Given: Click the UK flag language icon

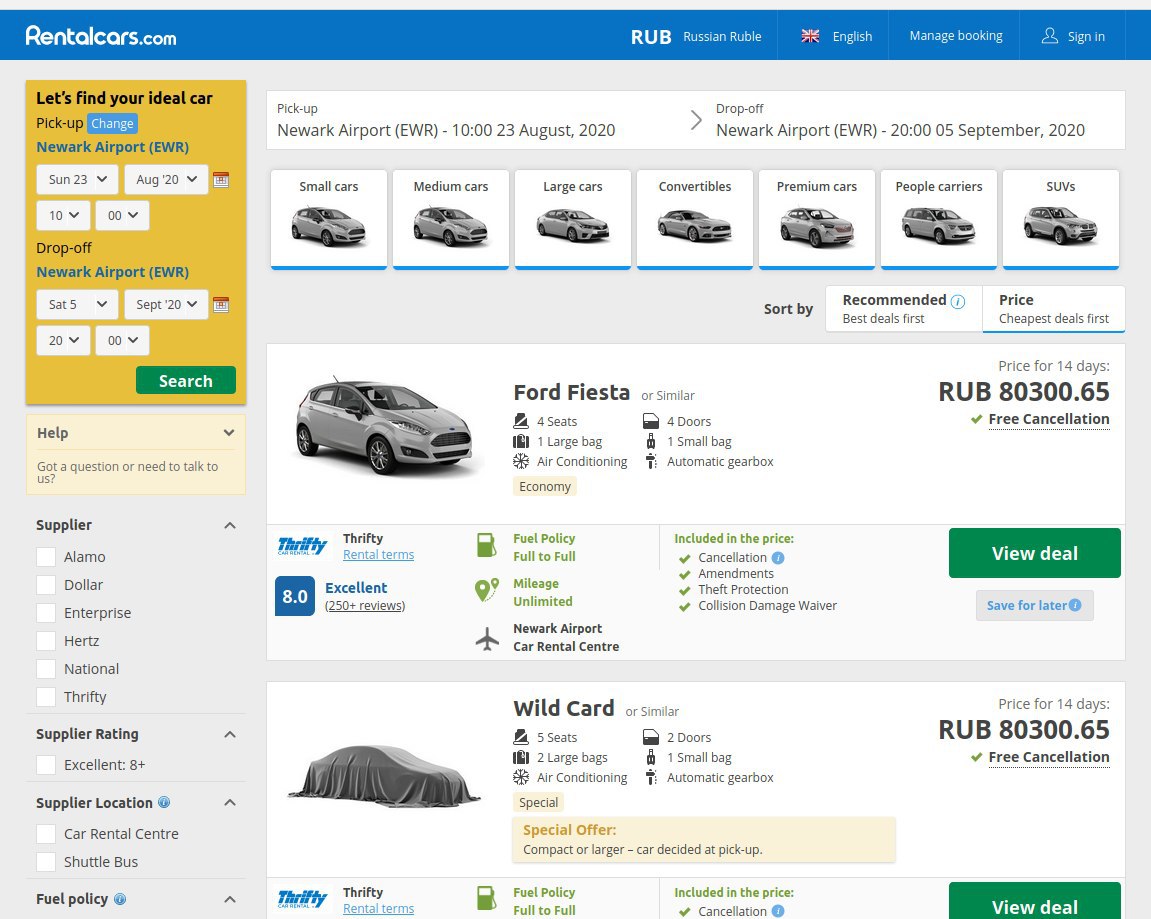Looking at the screenshot, I should coord(810,36).
